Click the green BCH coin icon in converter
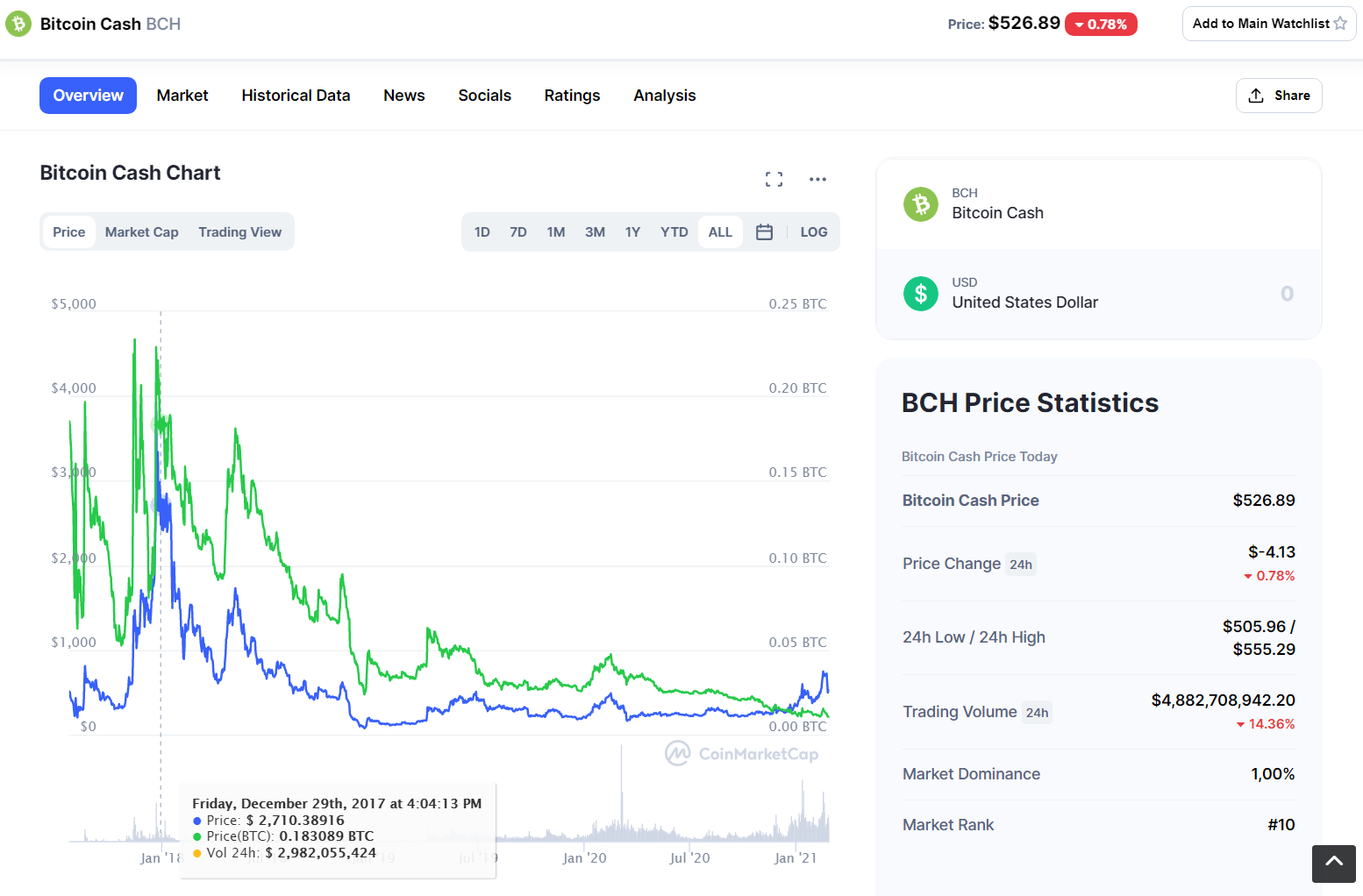Viewport: 1363px width, 896px height. click(x=921, y=204)
